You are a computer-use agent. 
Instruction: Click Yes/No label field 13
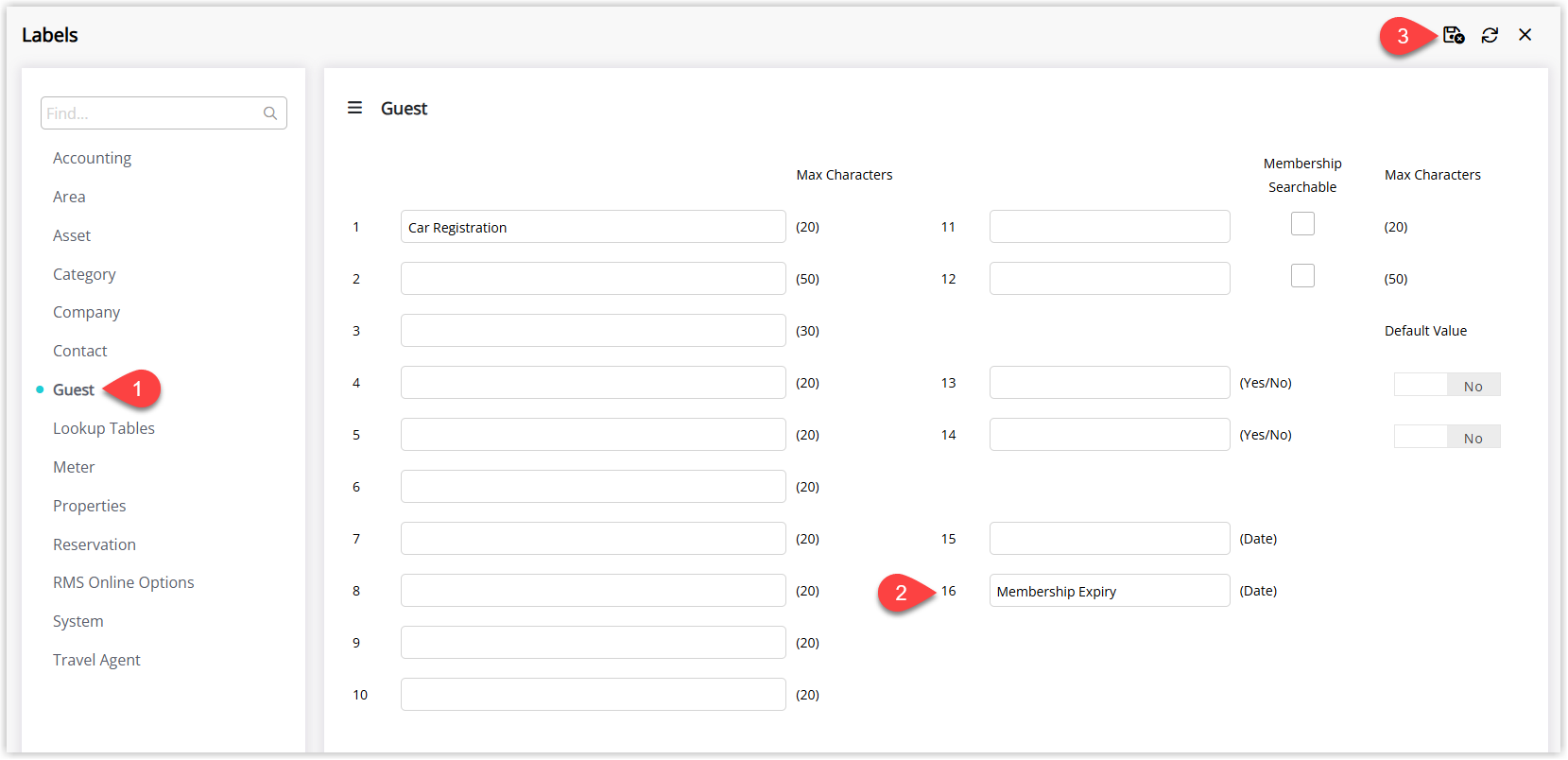click(1110, 383)
